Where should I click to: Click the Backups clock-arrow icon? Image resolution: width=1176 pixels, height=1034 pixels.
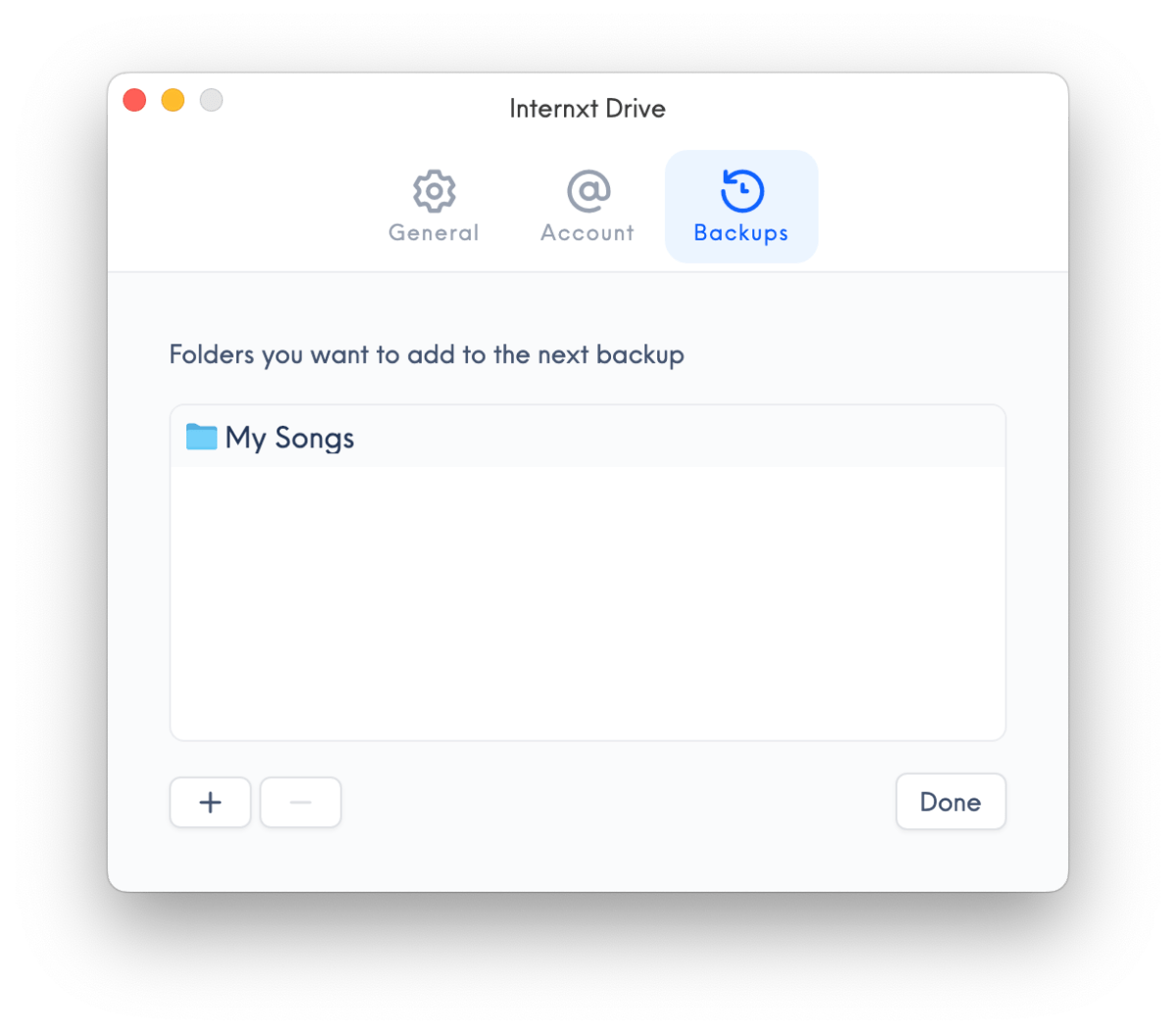pos(741,190)
